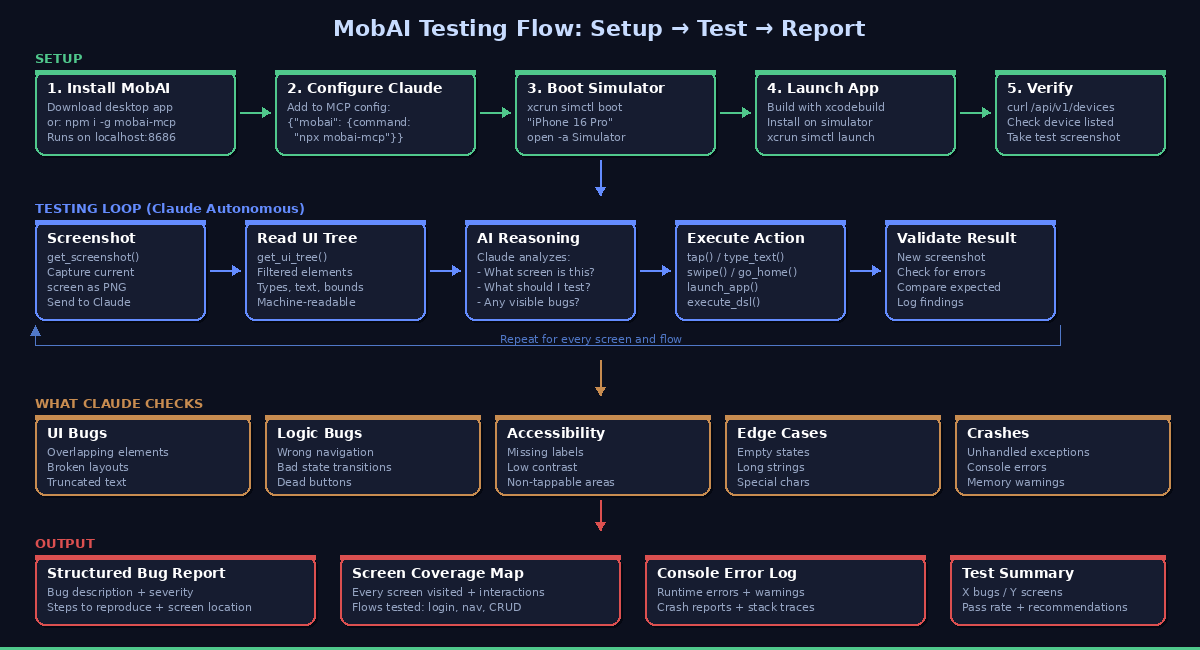Viewport: 1200px width, 650px height.
Task: Select the "Validate Result" box
Action: (x=970, y=270)
